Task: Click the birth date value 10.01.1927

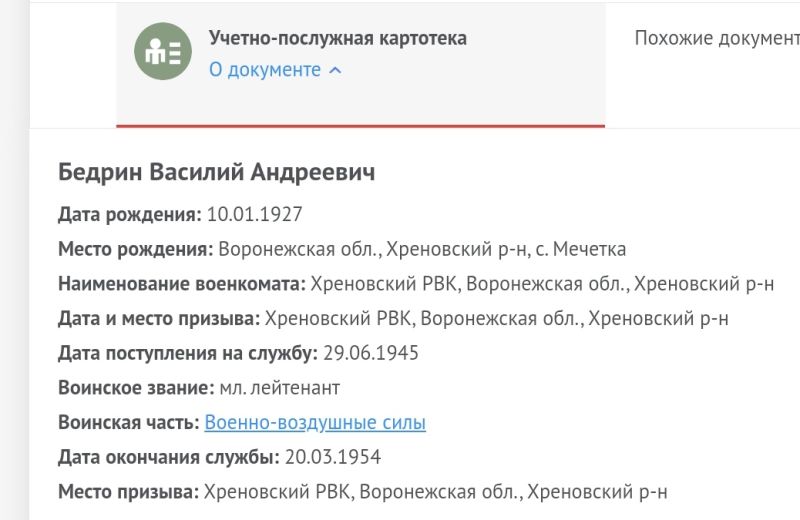Action: 255,214
